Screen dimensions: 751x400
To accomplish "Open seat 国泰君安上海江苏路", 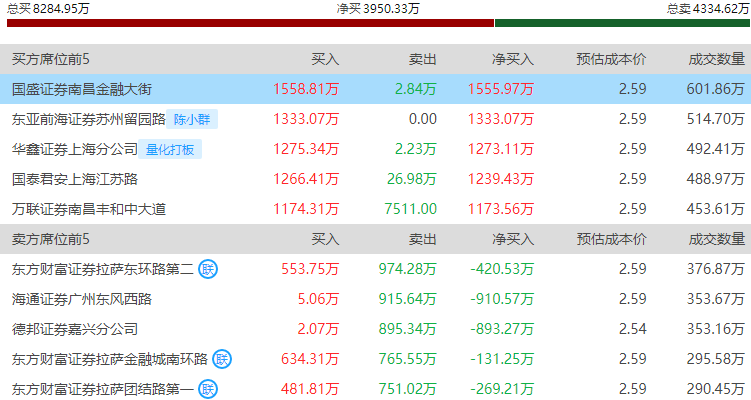I will (75, 179).
